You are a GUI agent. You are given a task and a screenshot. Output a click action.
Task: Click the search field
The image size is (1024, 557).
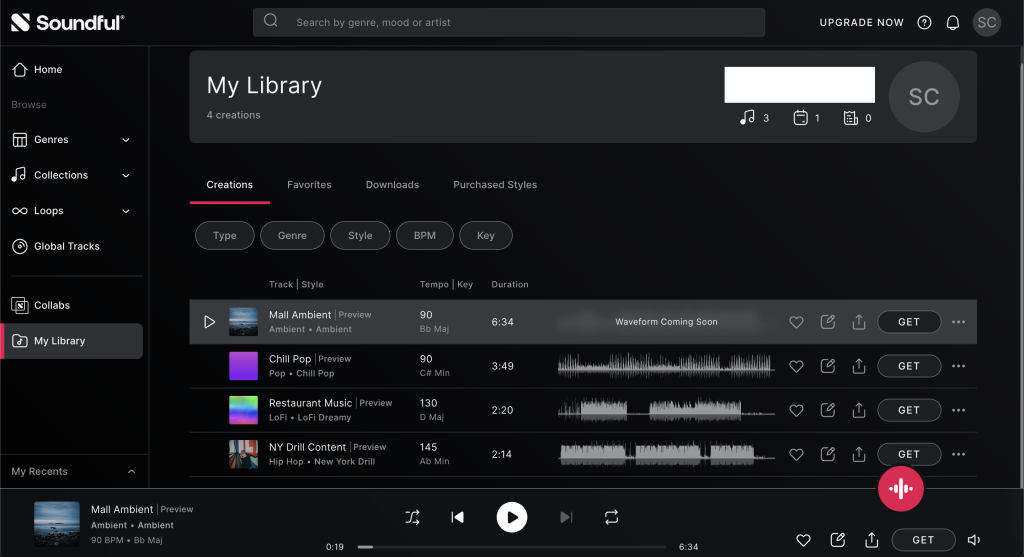[509, 22]
